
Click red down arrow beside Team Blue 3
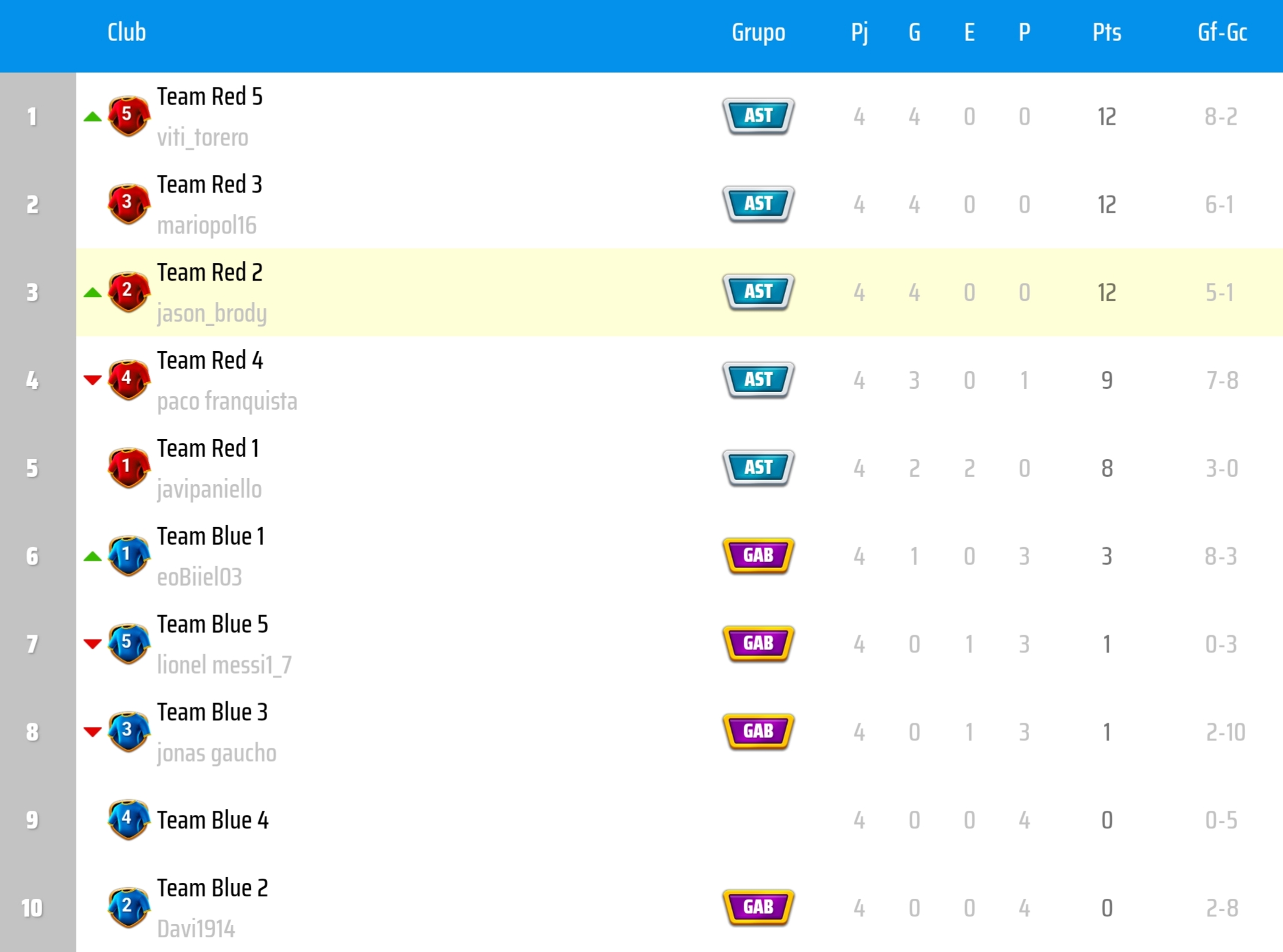[92, 732]
